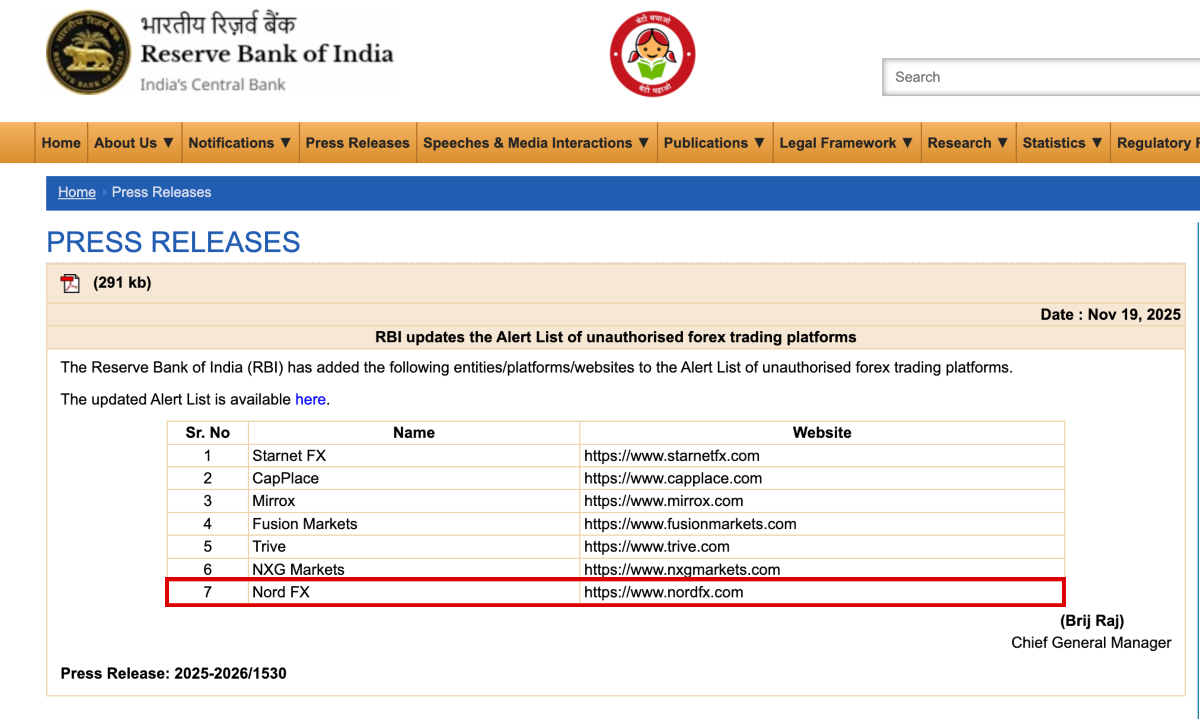This screenshot has height=719, width=1200.
Task: Open the Press Releases nav item
Action: (x=357, y=143)
